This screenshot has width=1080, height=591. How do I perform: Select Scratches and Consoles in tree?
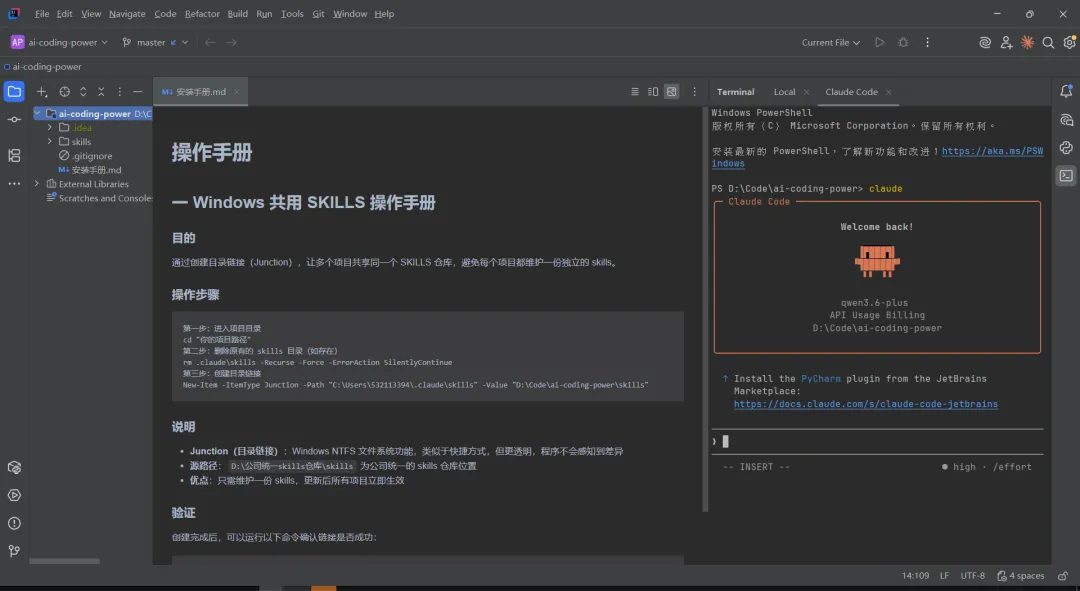[98, 198]
